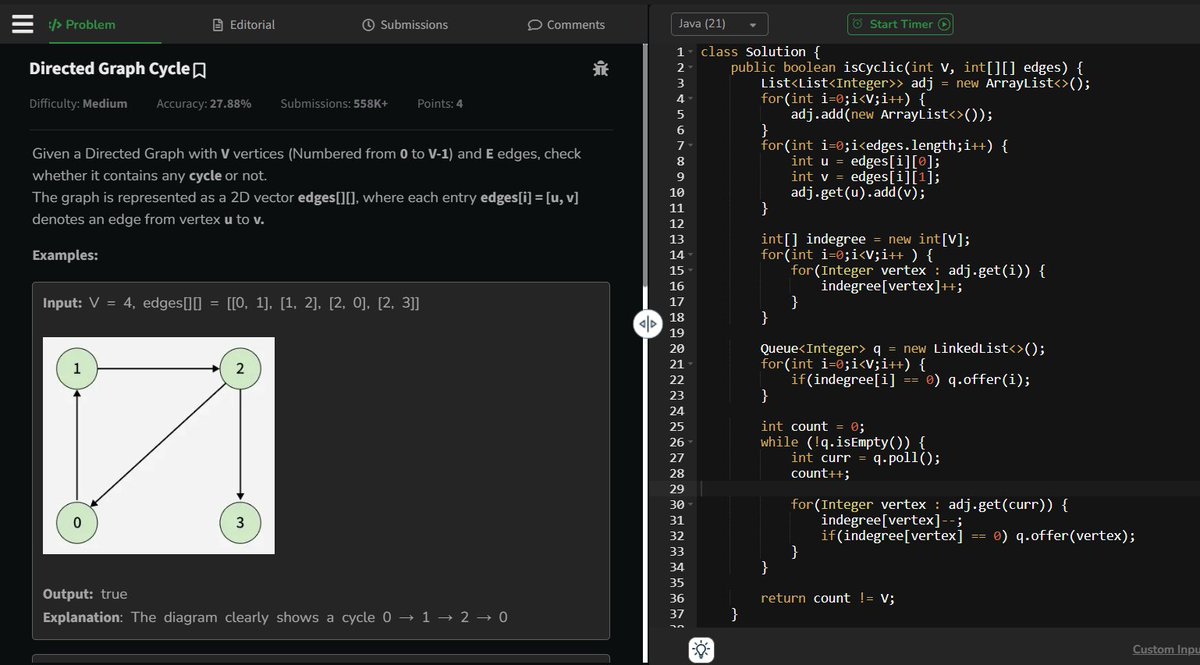The height and width of the screenshot is (665, 1200).
Task: Fold the for loop at line 4
Action: [x=690, y=99]
